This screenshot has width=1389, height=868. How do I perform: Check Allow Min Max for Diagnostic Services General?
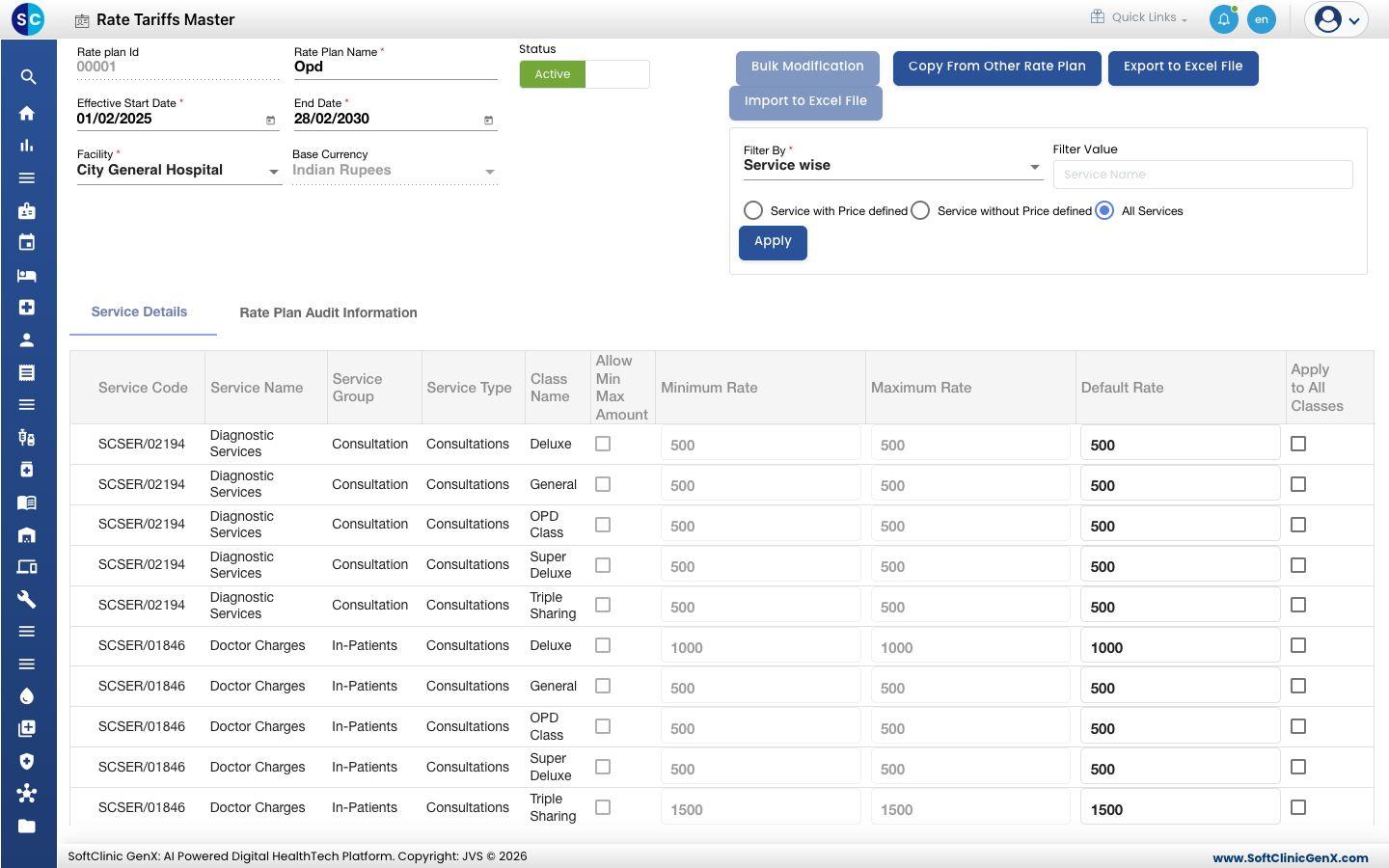coord(603,484)
